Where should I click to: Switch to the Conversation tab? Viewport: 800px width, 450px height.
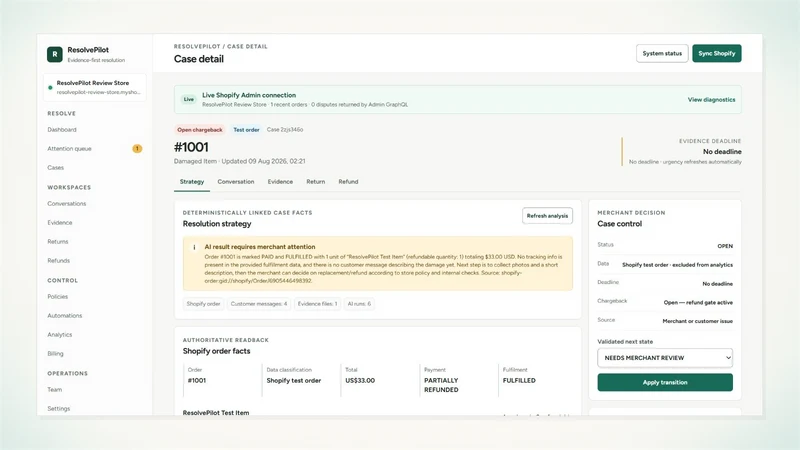pos(236,182)
